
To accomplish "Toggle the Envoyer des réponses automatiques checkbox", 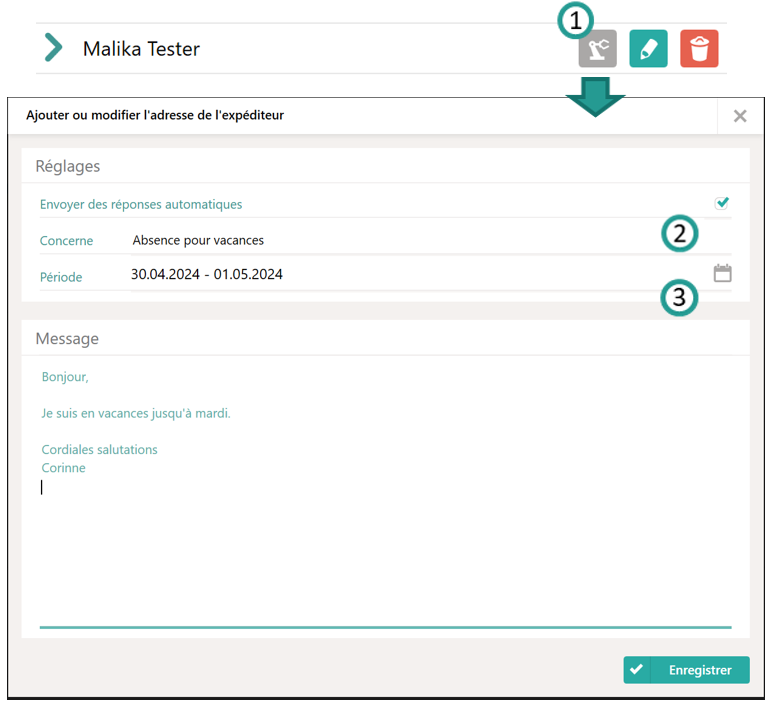I will 722,203.
